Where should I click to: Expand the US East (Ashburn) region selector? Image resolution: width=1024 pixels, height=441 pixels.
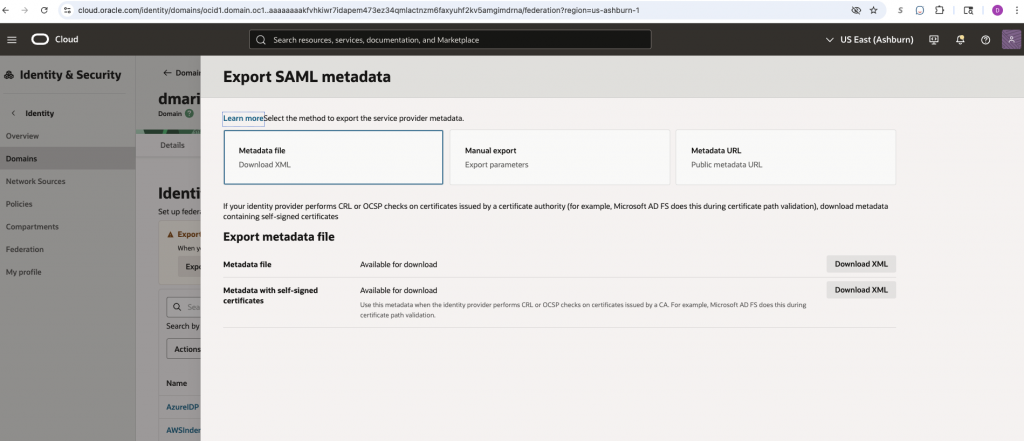868,40
